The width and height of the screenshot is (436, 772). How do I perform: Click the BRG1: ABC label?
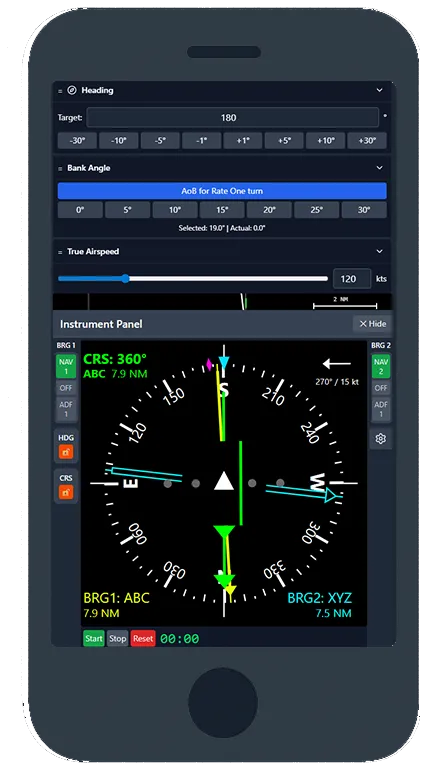point(116,598)
